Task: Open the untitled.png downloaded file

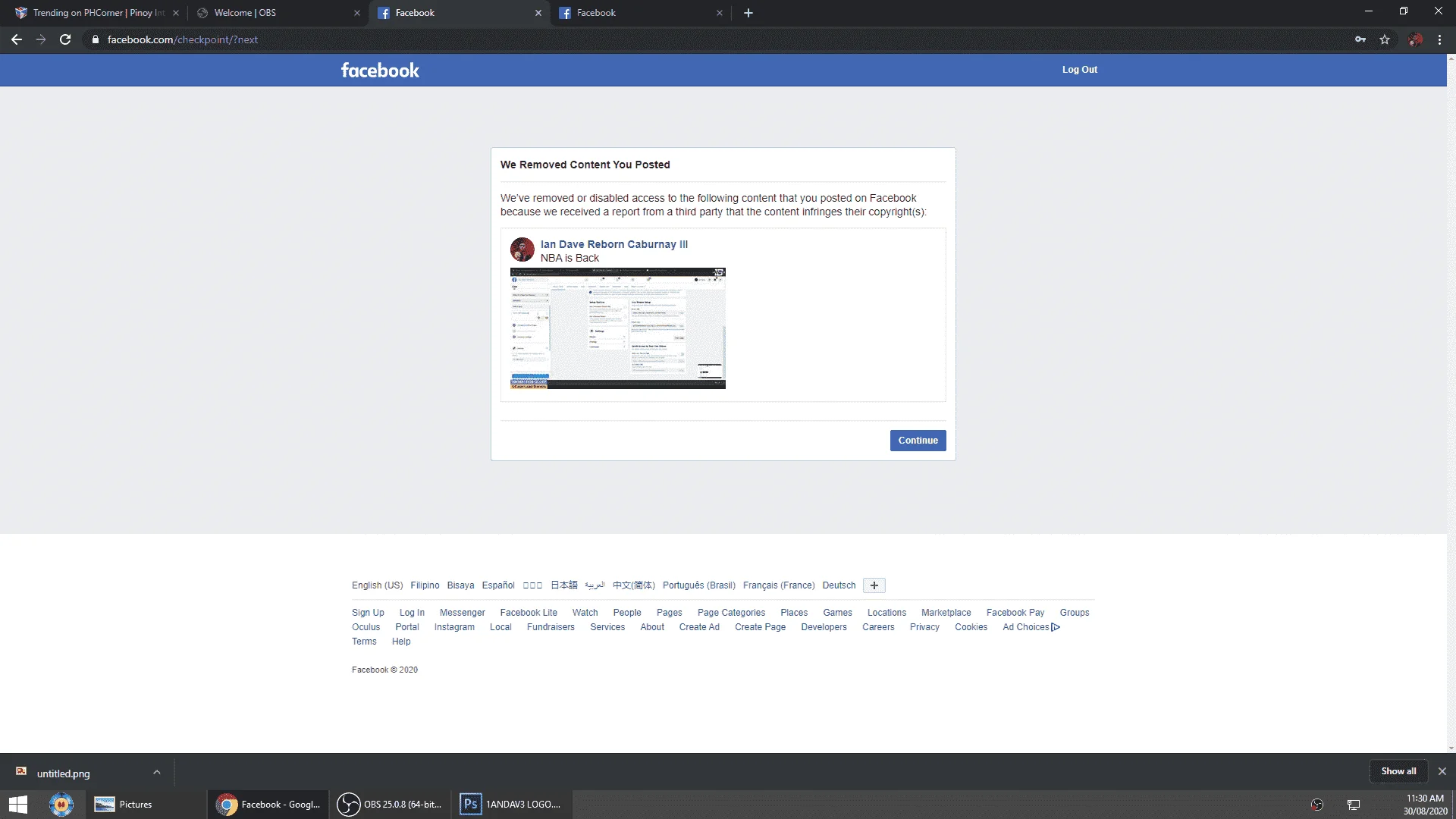Action: (x=63, y=773)
